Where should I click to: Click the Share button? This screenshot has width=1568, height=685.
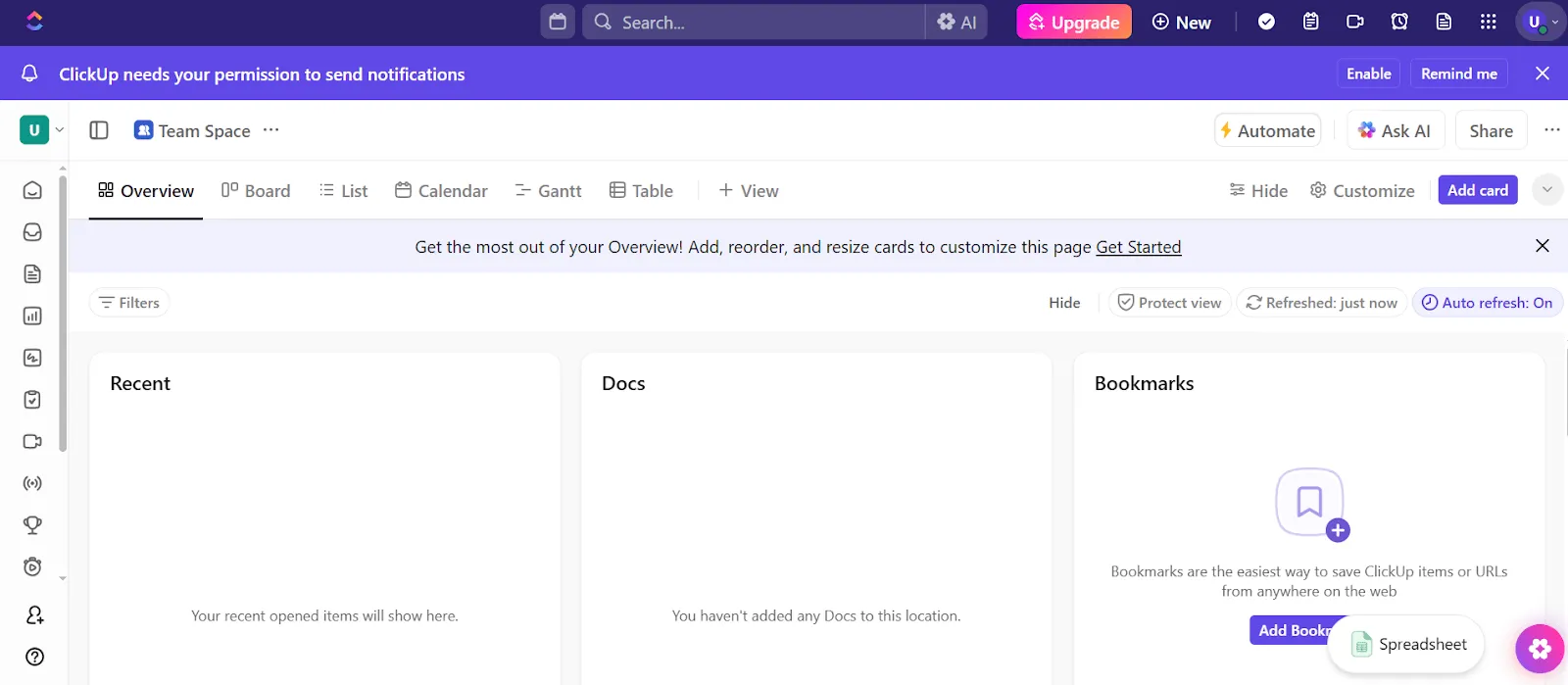point(1491,130)
